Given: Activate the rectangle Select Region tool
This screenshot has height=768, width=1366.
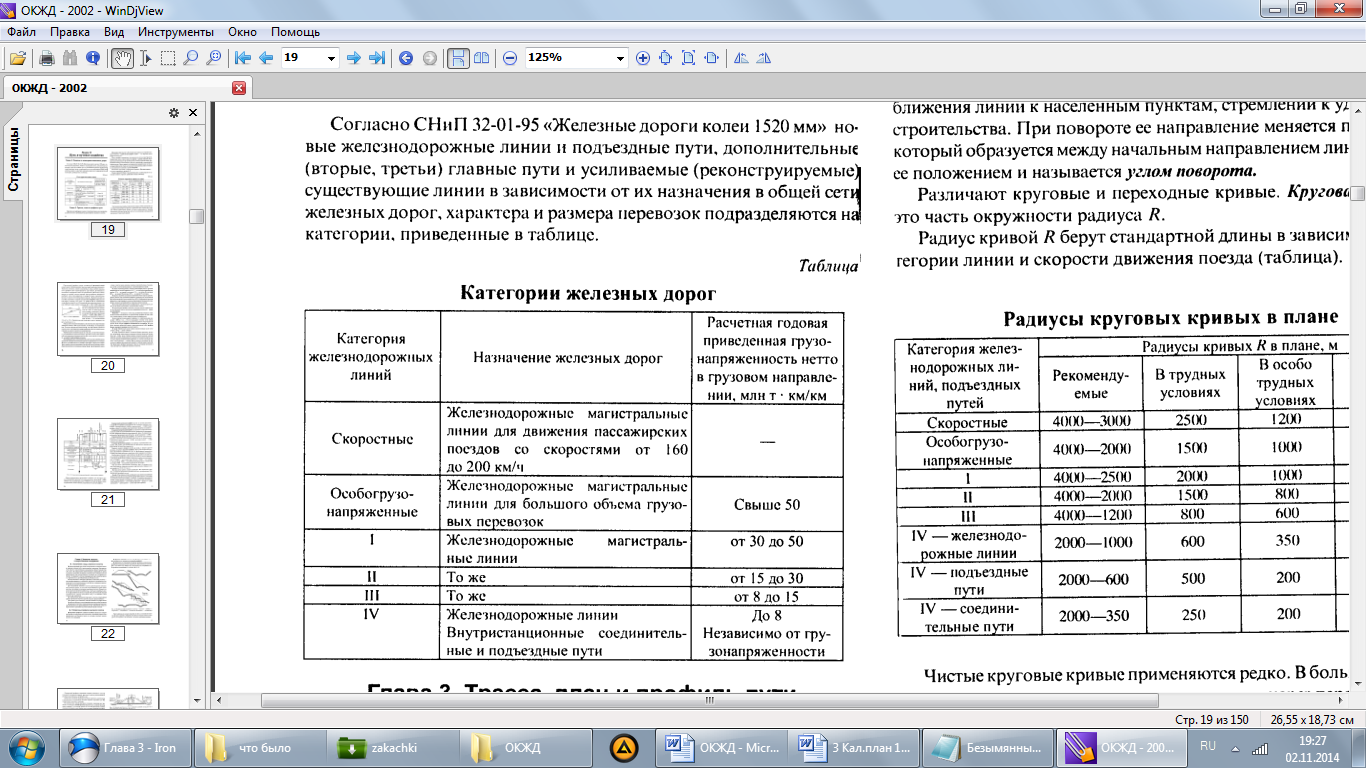Looking at the screenshot, I should tap(168, 58).
